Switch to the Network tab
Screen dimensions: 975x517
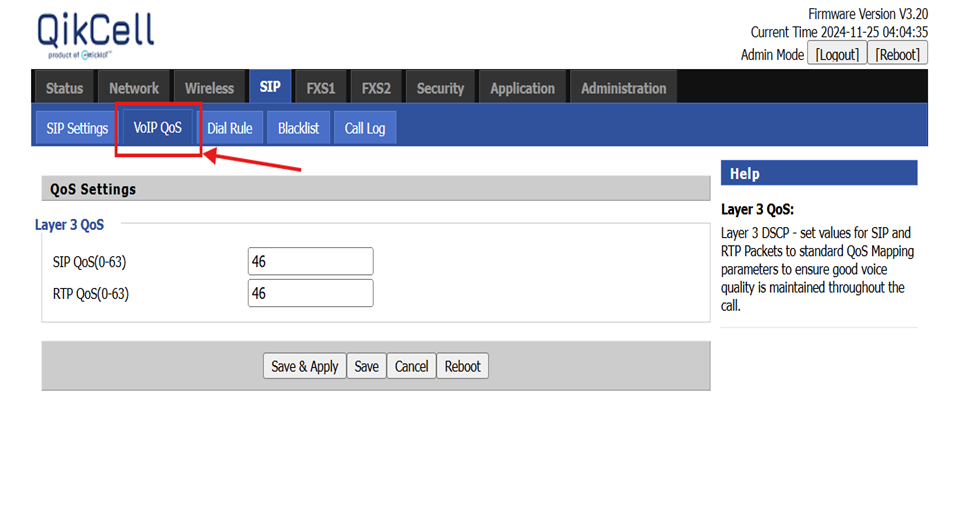click(134, 88)
